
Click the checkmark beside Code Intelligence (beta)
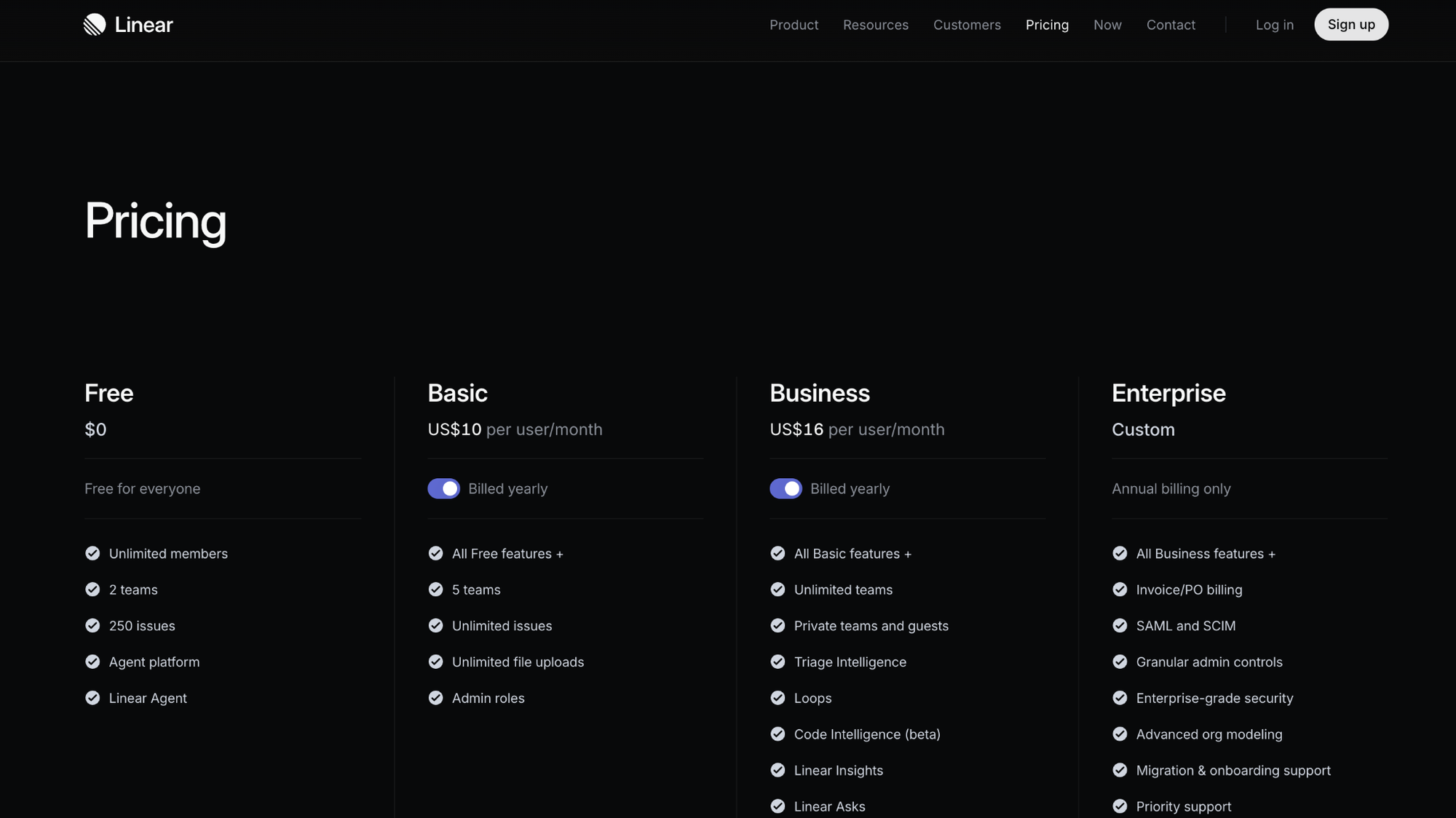point(778,734)
